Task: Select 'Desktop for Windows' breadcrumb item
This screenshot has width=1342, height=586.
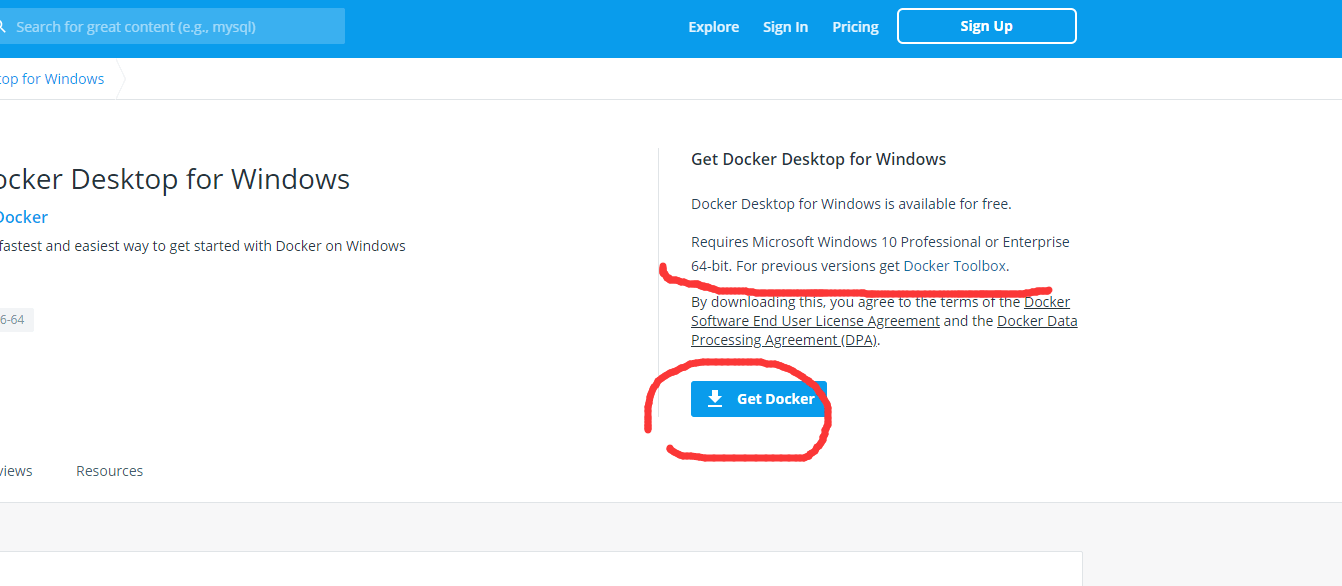Action: [52, 79]
